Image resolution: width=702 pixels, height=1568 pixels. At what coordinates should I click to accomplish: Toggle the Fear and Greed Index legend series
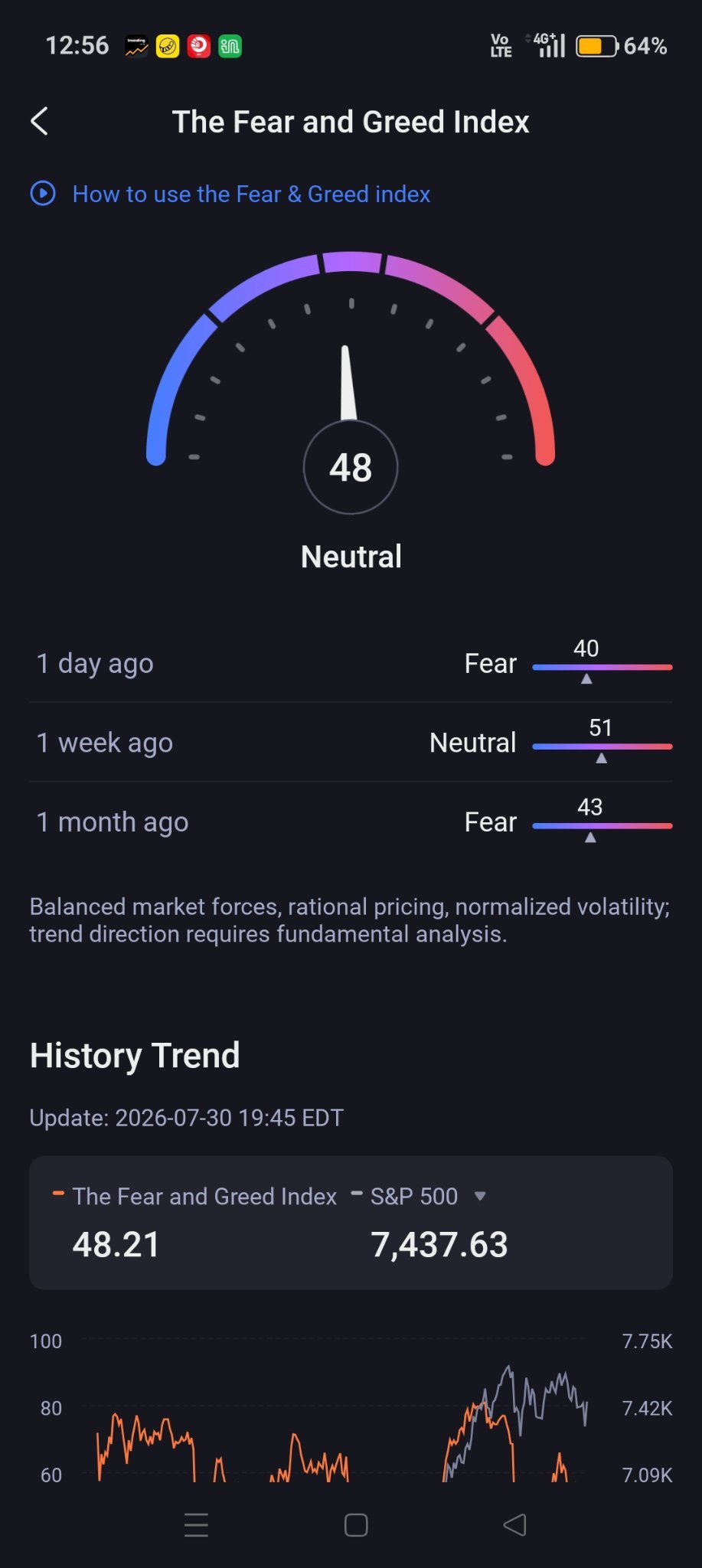(194, 1197)
